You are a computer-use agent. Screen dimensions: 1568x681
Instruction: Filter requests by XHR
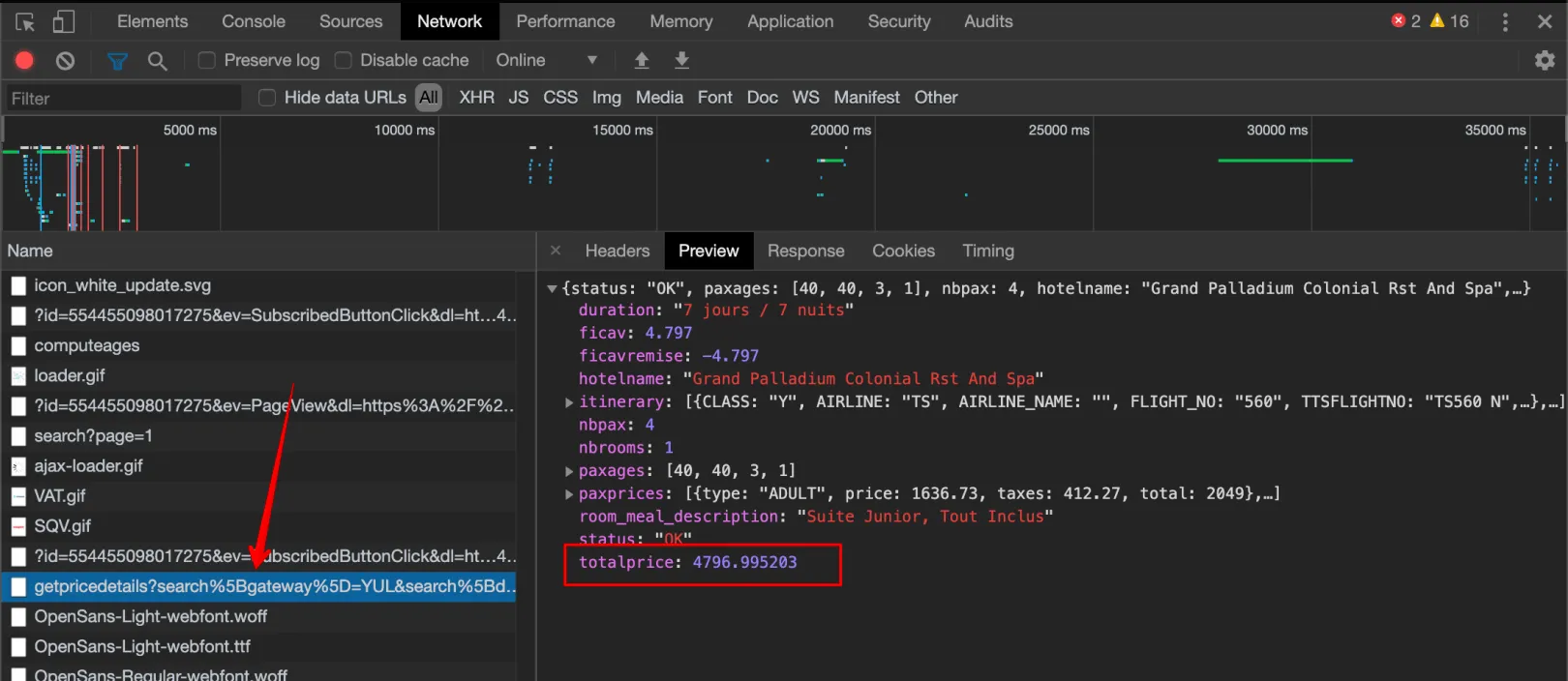pos(476,97)
